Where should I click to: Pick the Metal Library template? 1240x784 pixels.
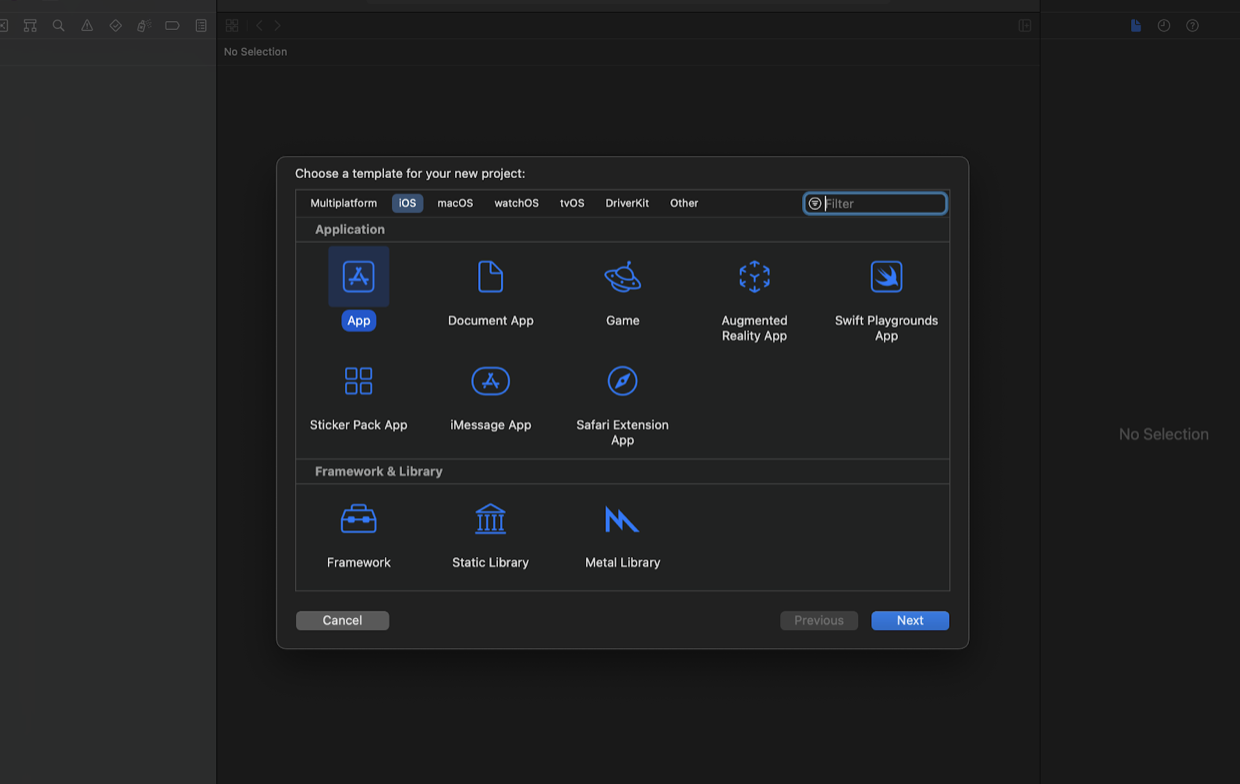click(x=622, y=519)
